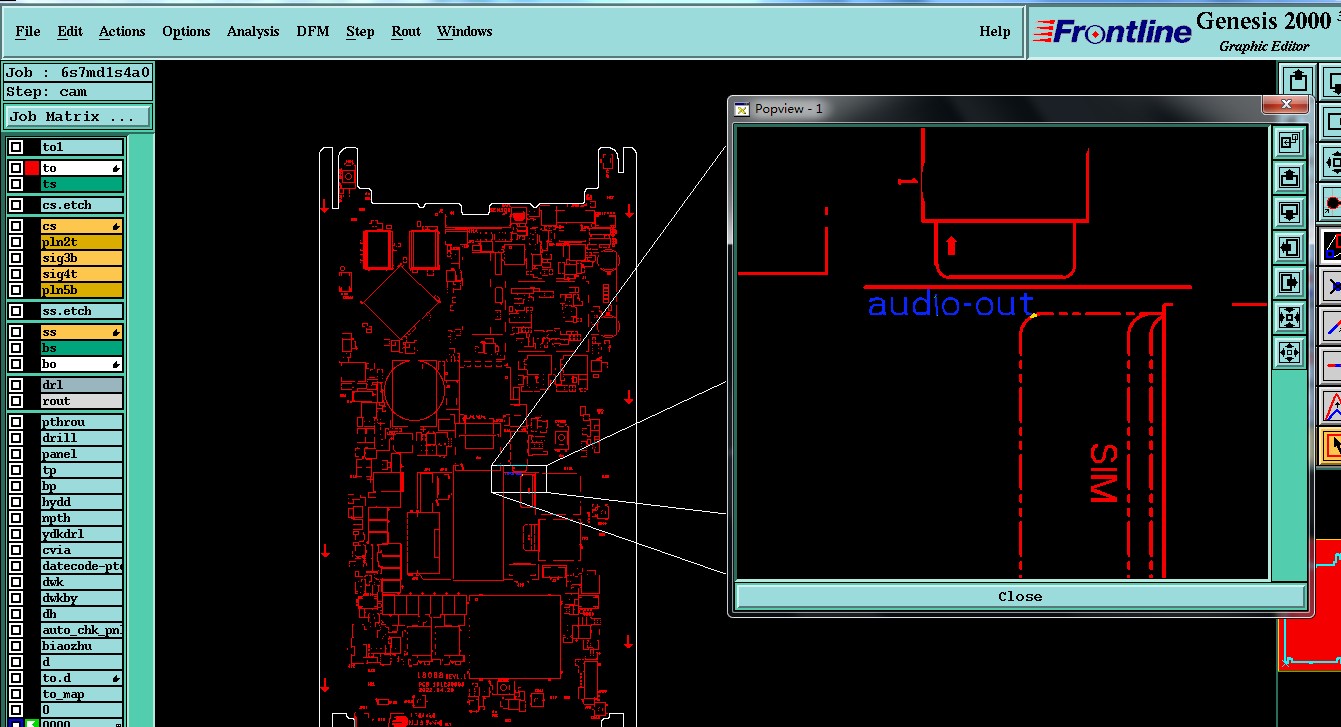Toggle display checkbox for layer ts

point(16,184)
